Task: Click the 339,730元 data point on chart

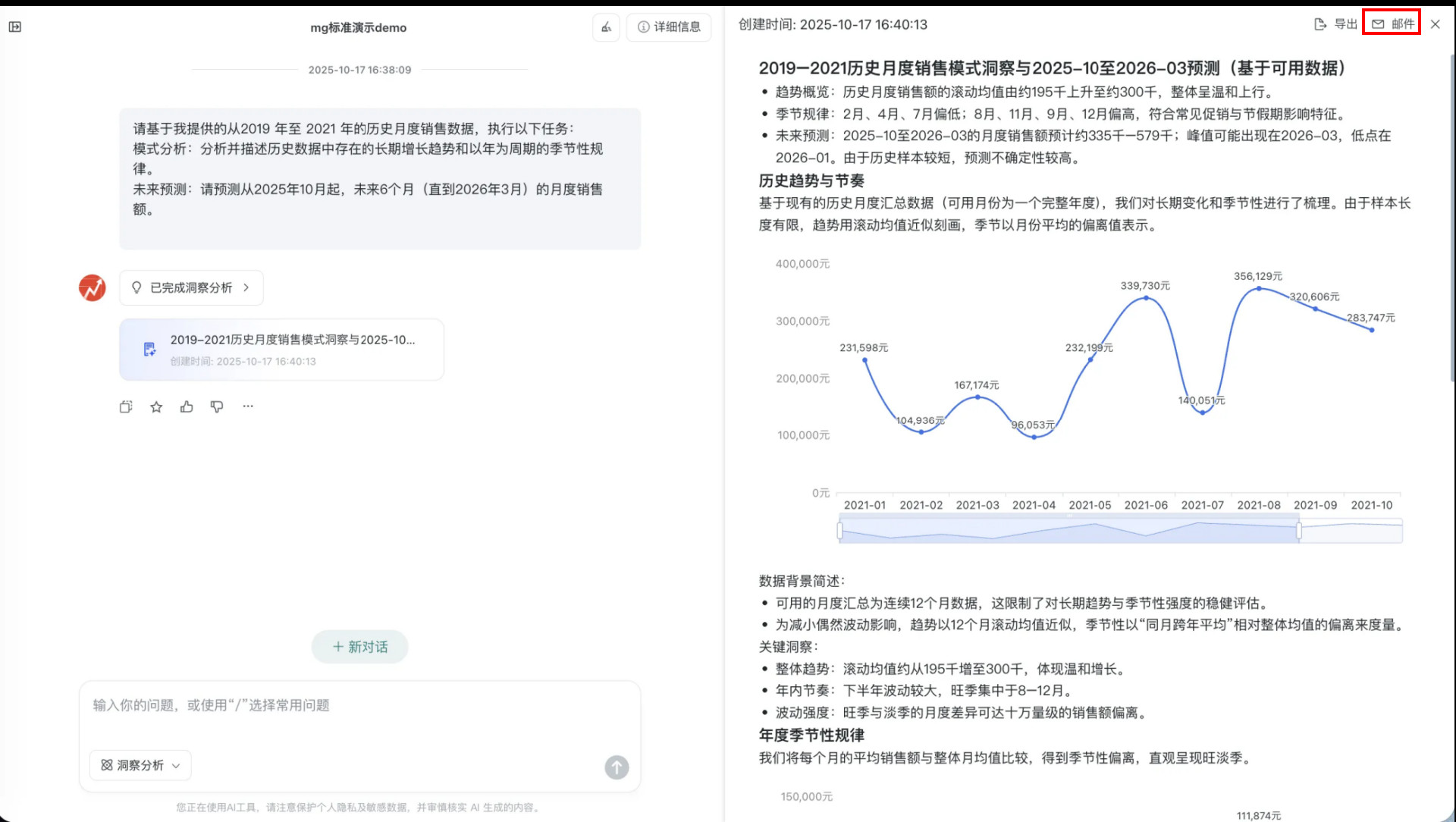Action: [1146, 298]
